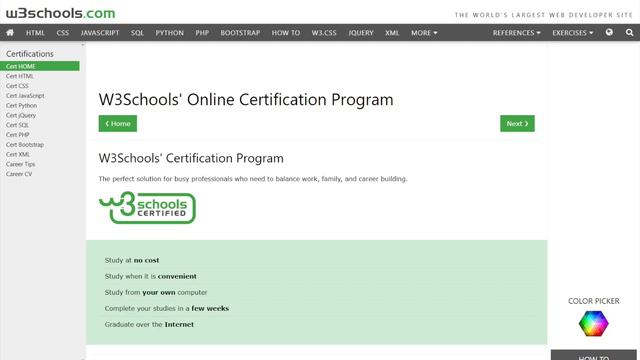Click the 'perfect solution for busy professionals' sentence
Viewport: 640px width, 360px height.
pyautogui.click(x=253, y=179)
